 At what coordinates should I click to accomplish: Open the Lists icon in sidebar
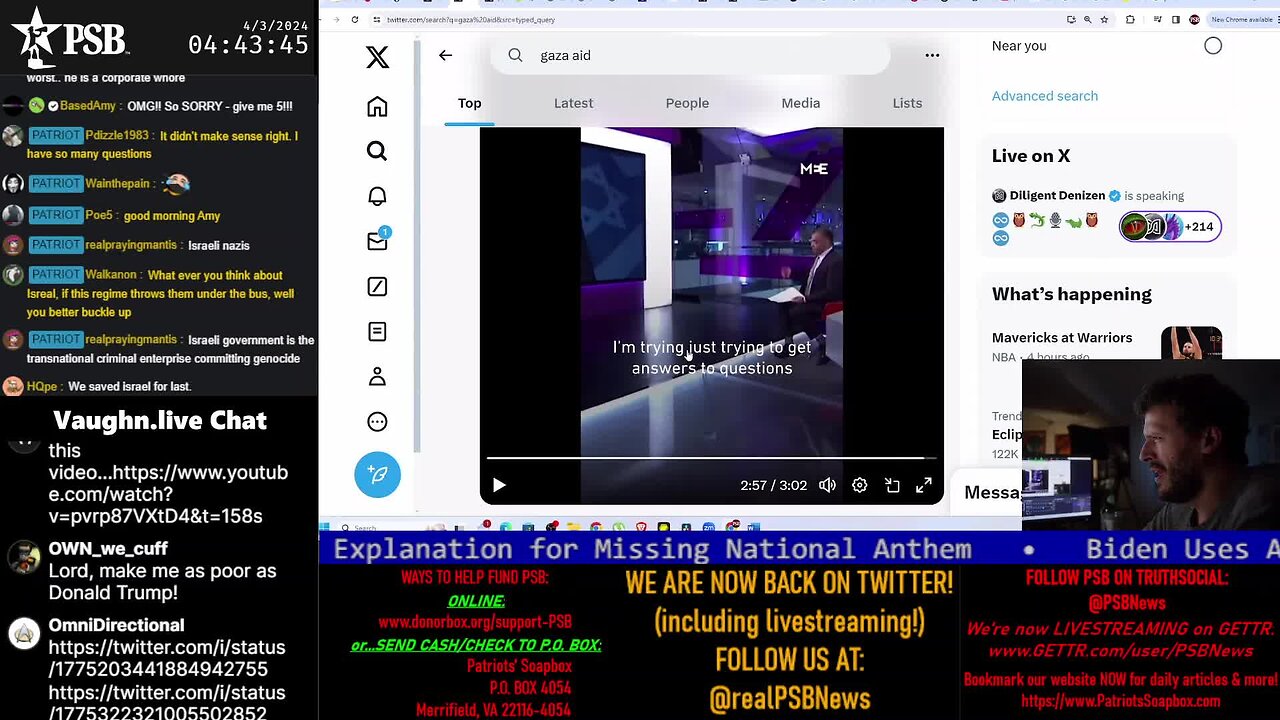click(x=377, y=332)
